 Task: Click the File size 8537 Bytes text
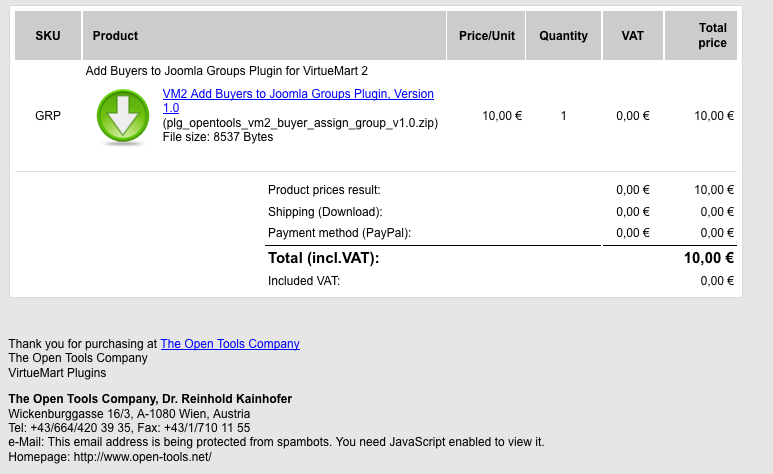point(218,137)
